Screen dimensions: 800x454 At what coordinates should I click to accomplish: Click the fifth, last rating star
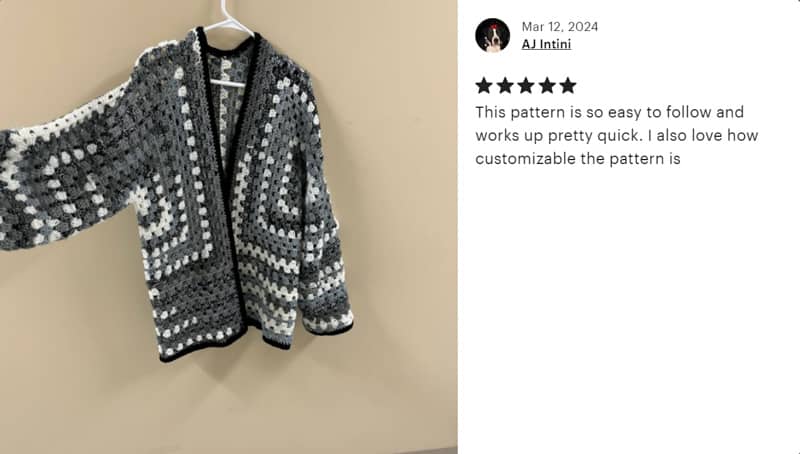click(567, 86)
